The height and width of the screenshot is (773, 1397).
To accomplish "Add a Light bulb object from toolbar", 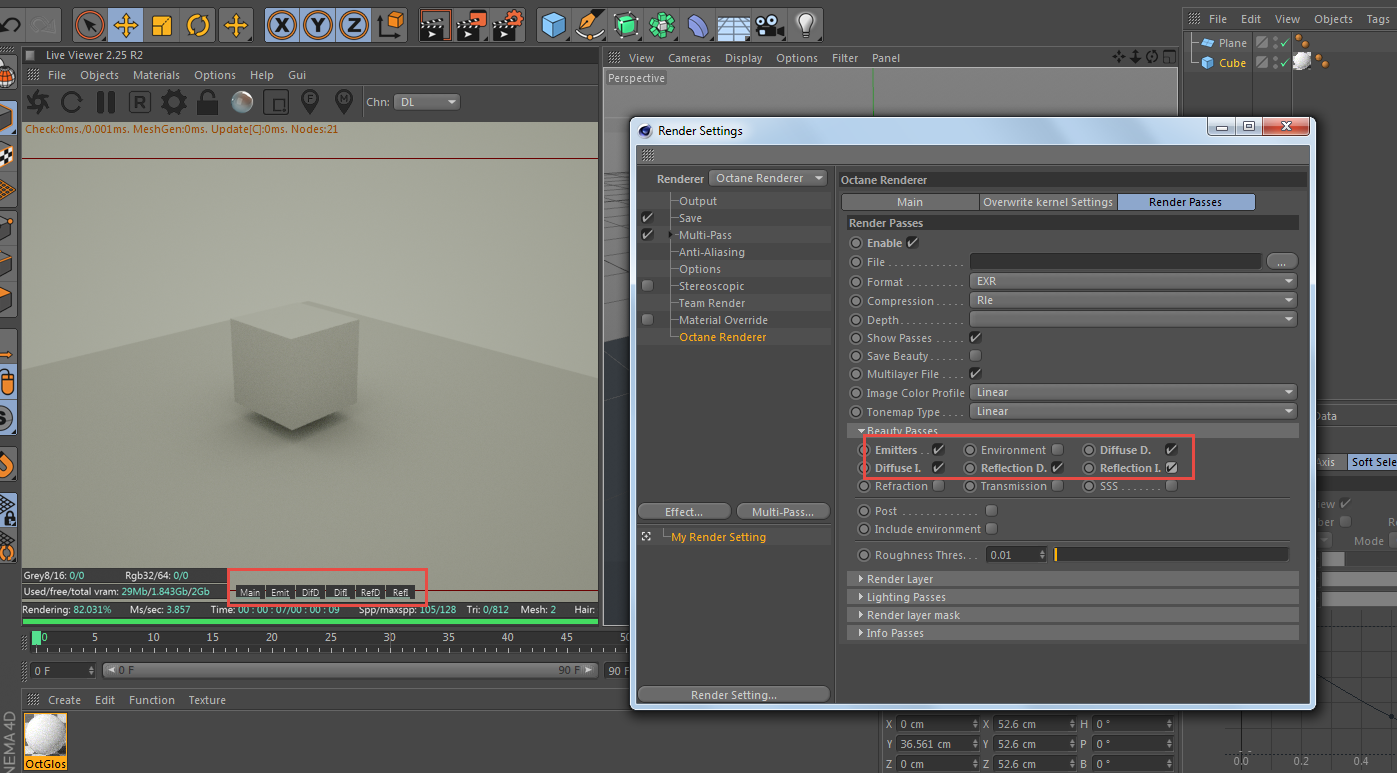I will 805,24.
